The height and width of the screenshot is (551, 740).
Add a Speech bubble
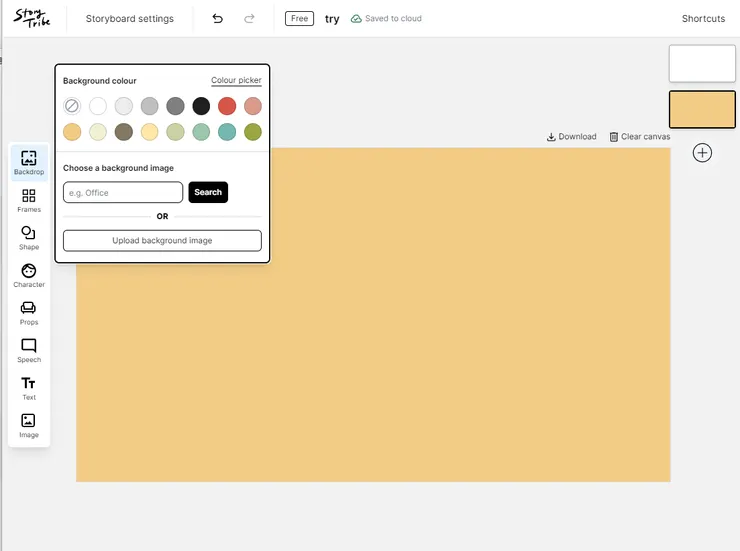[29, 351]
